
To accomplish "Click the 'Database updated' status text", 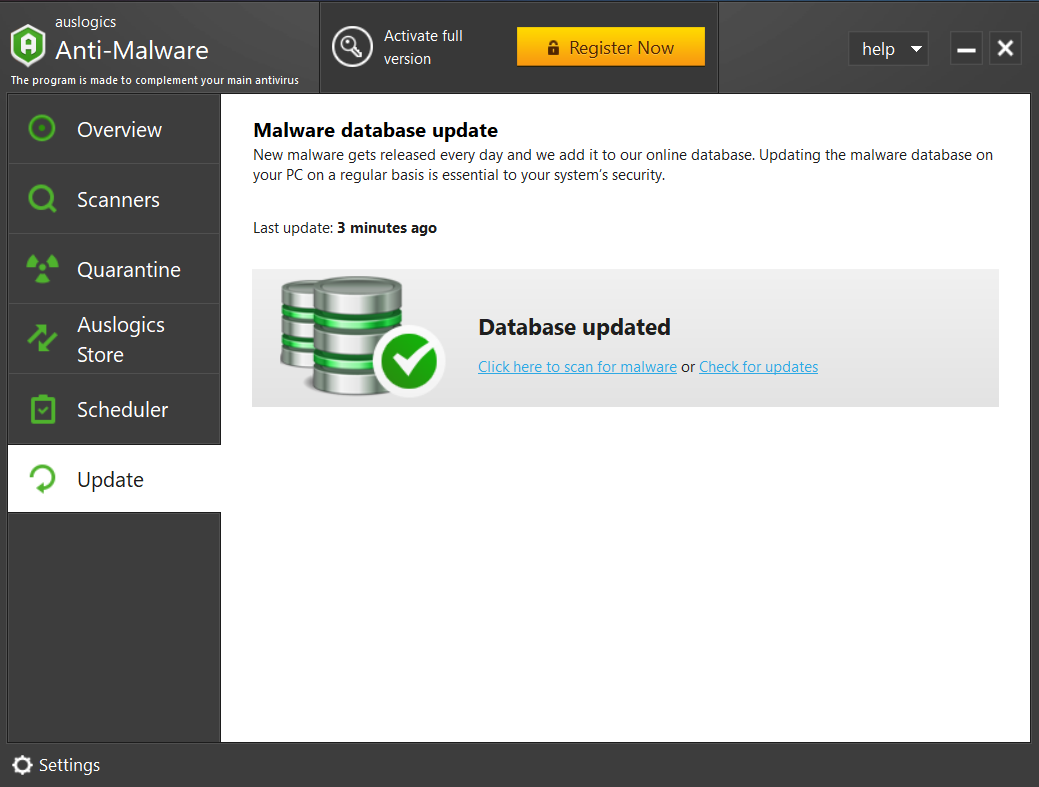I will click(x=574, y=327).
